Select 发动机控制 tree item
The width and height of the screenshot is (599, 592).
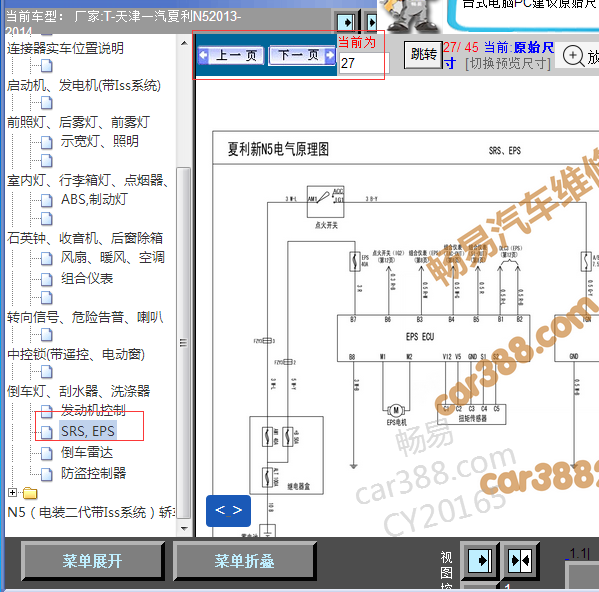pyautogui.click(x=93, y=410)
